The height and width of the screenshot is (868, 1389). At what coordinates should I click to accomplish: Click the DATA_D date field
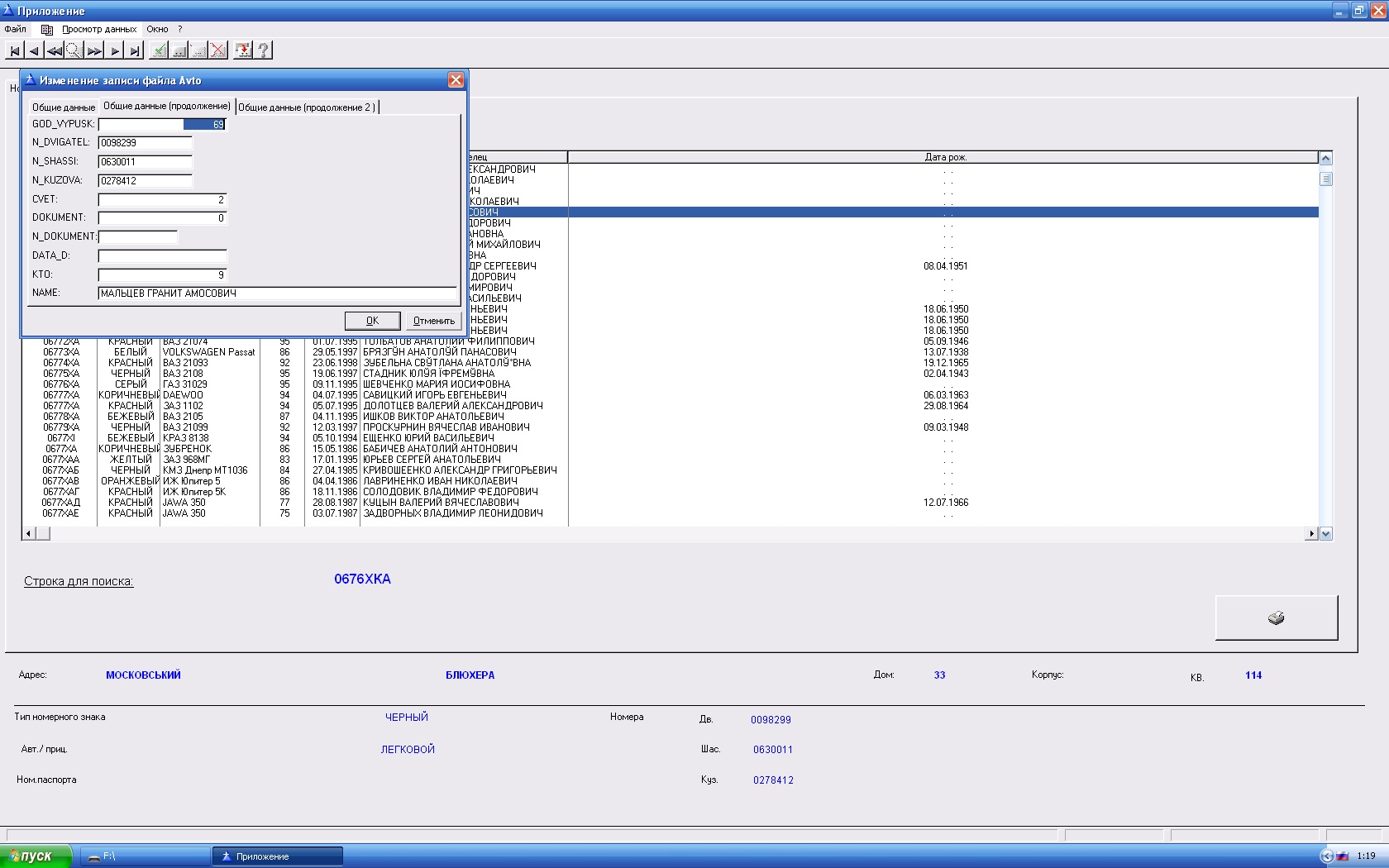(162, 255)
